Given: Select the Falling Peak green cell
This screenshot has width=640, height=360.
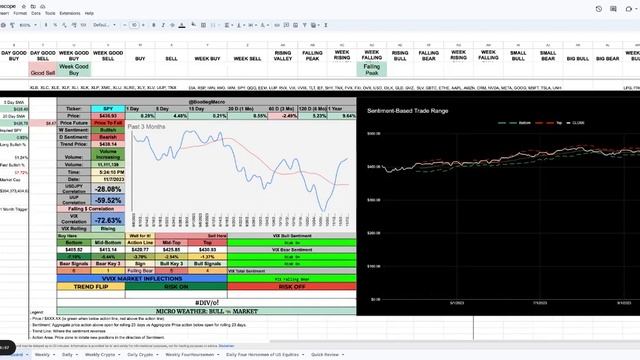Looking at the screenshot, I should [x=371, y=69].
